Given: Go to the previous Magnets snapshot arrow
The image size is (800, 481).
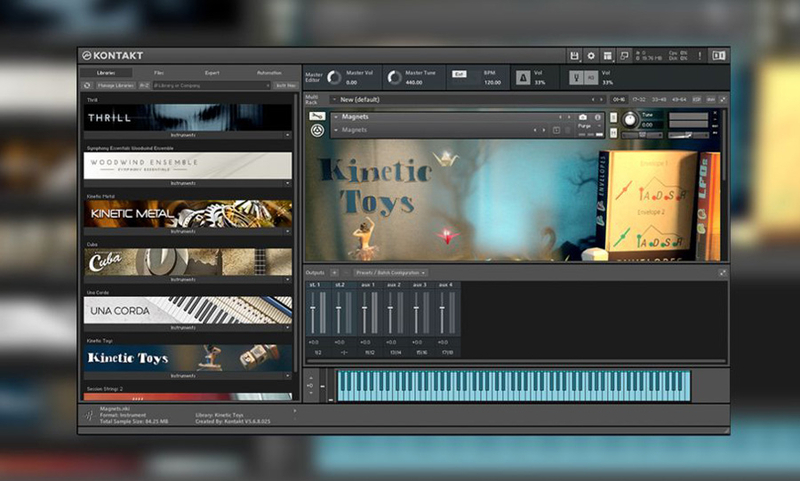Looking at the screenshot, I should point(535,130).
